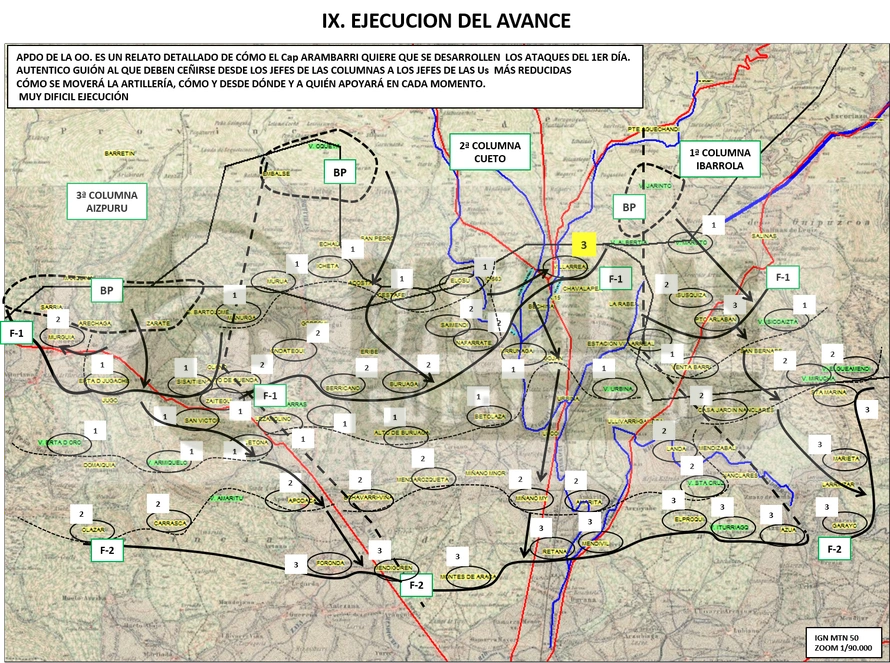Click the circled BETOLAZA objective
The width and height of the screenshot is (890, 663).
coord(489,417)
